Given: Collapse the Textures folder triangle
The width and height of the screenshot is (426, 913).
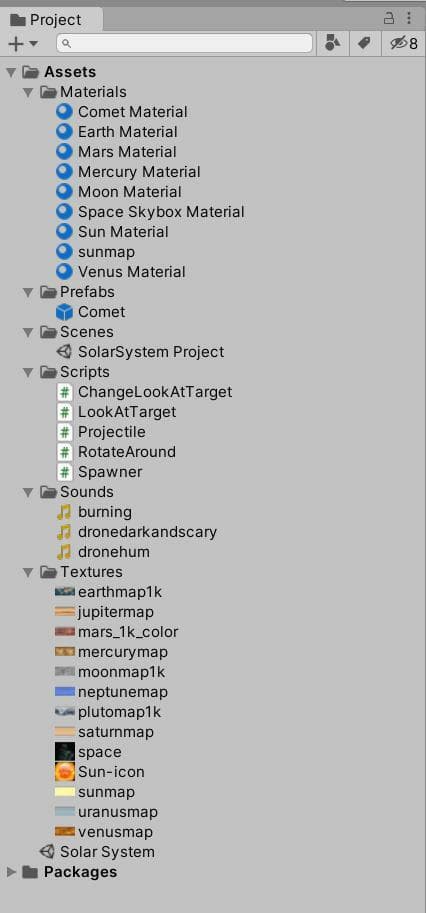Looking at the screenshot, I should (x=28, y=572).
